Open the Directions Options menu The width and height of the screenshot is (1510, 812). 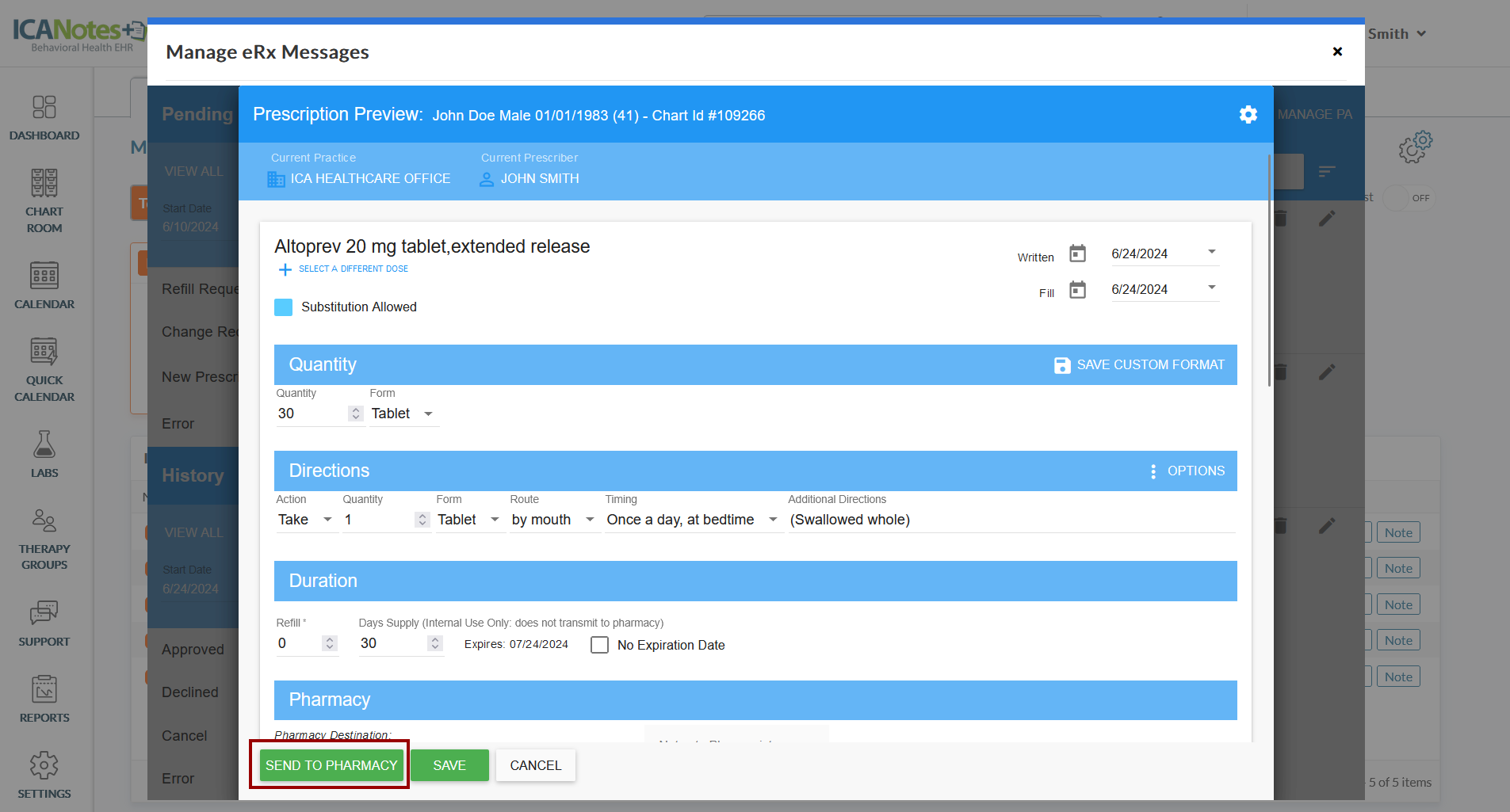point(1187,471)
